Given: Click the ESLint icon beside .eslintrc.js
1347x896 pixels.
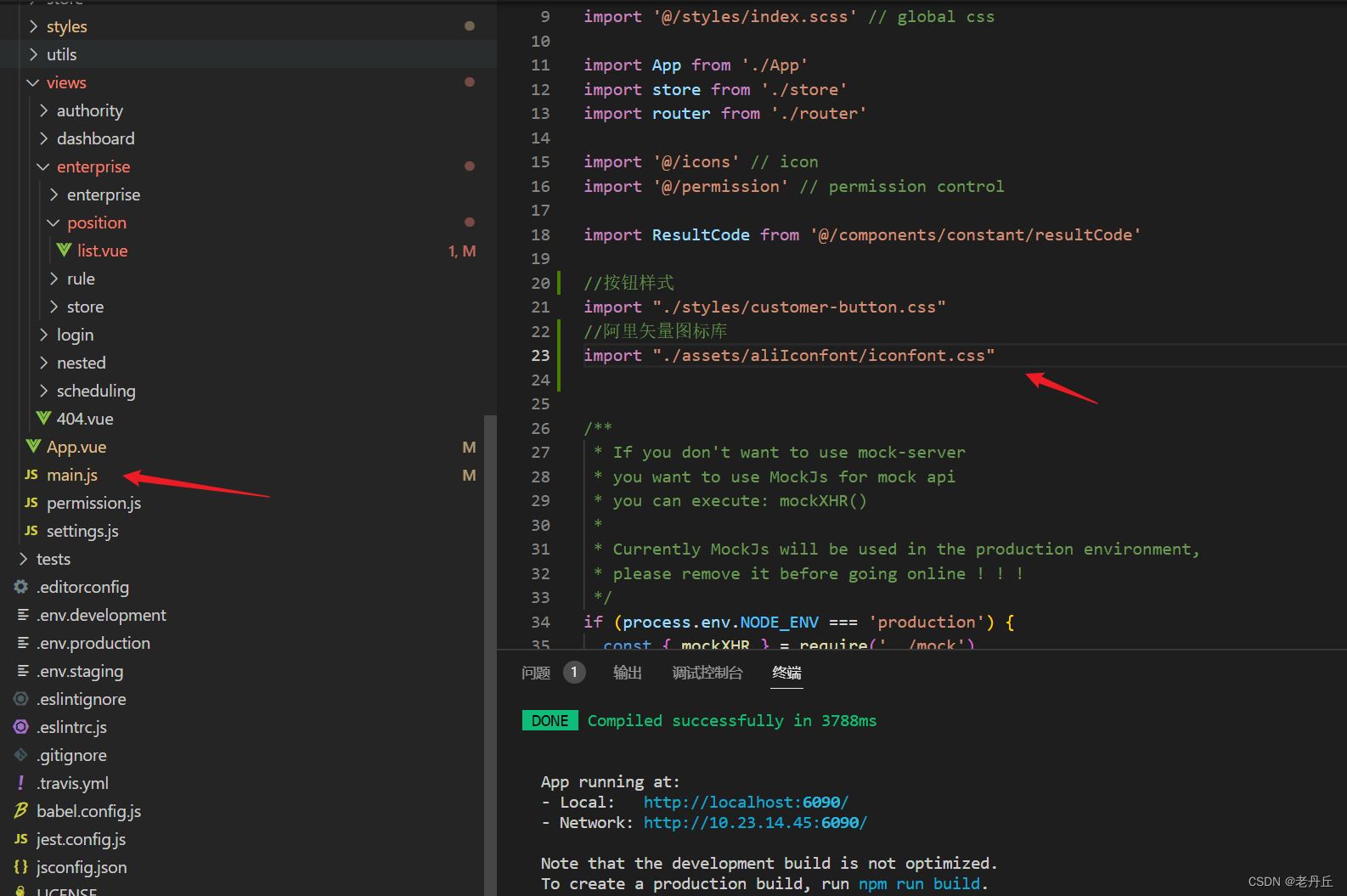Looking at the screenshot, I should [x=21, y=727].
